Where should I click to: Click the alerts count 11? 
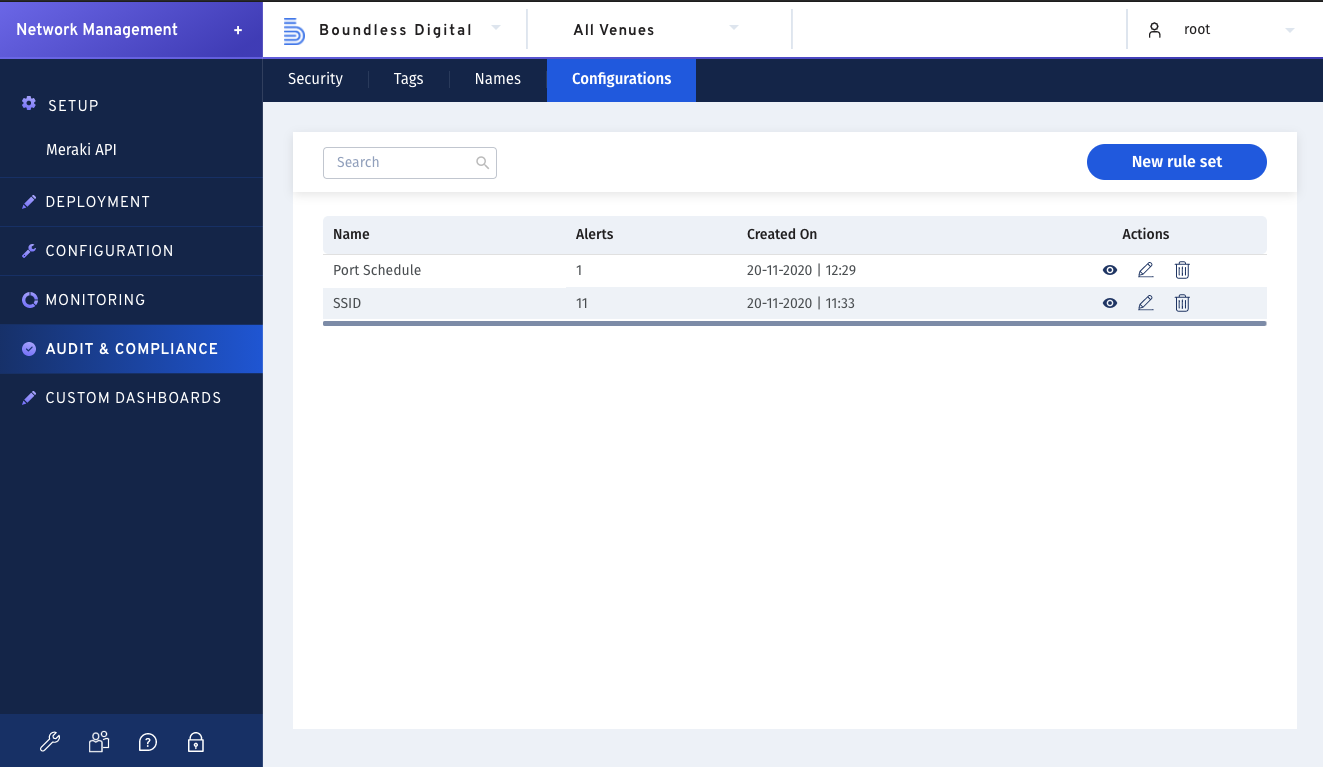click(x=582, y=303)
